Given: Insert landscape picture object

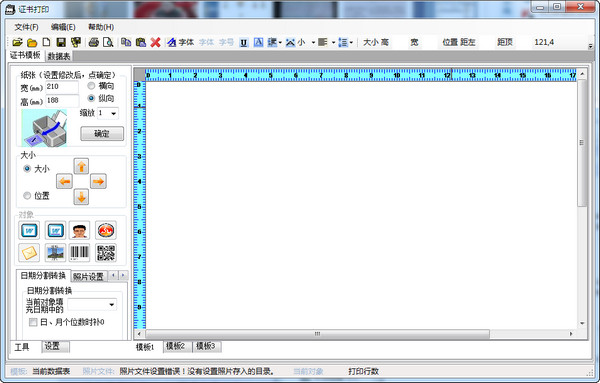Looking at the screenshot, I should (55, 253).
